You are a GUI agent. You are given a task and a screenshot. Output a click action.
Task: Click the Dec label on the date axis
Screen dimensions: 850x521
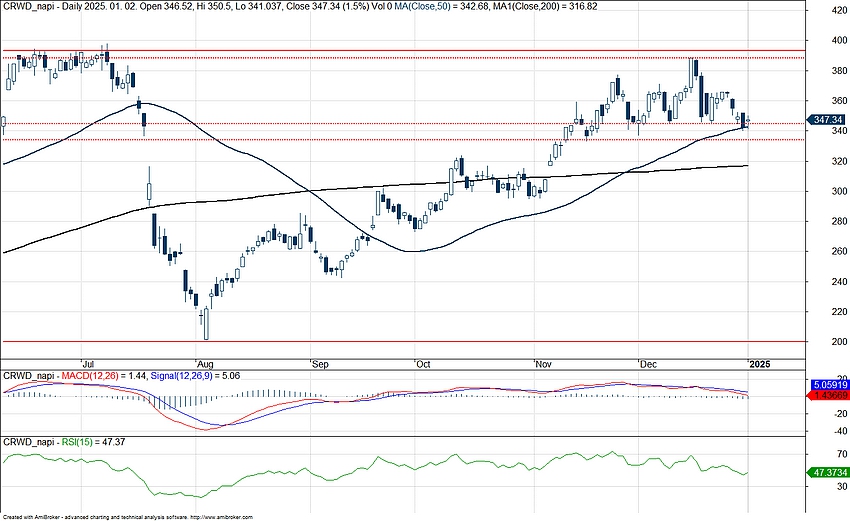tap(648, 364)
